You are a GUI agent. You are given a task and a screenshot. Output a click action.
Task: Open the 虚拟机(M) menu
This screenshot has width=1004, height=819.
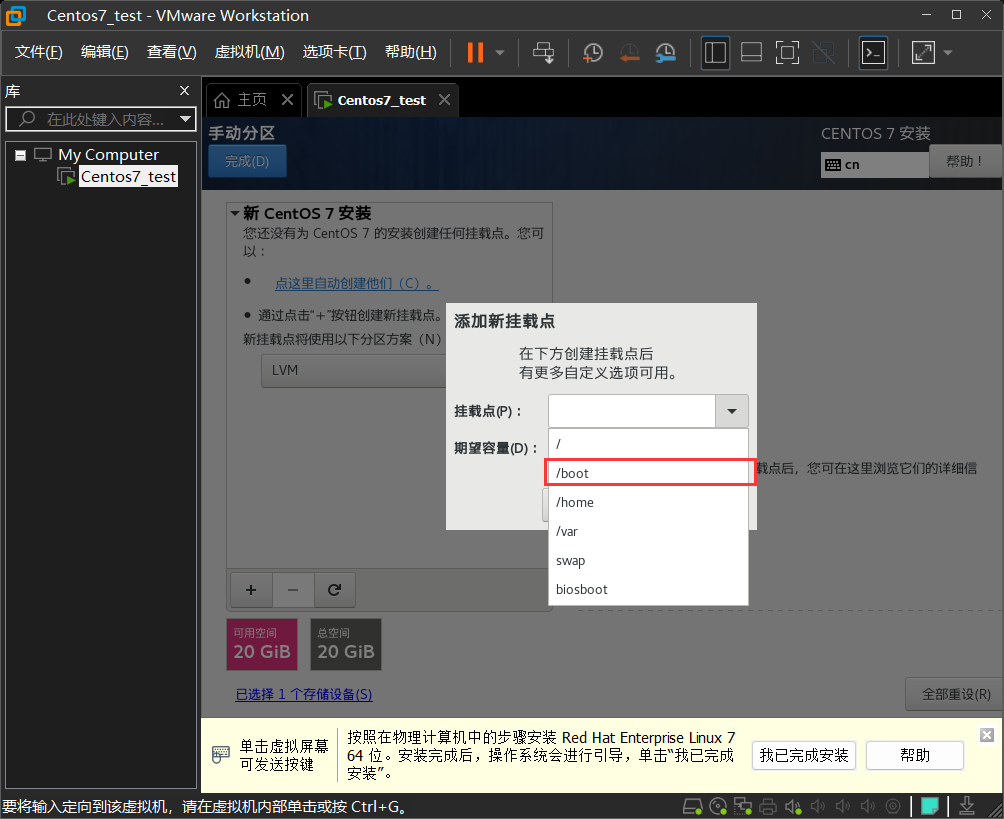coord(249,52)
